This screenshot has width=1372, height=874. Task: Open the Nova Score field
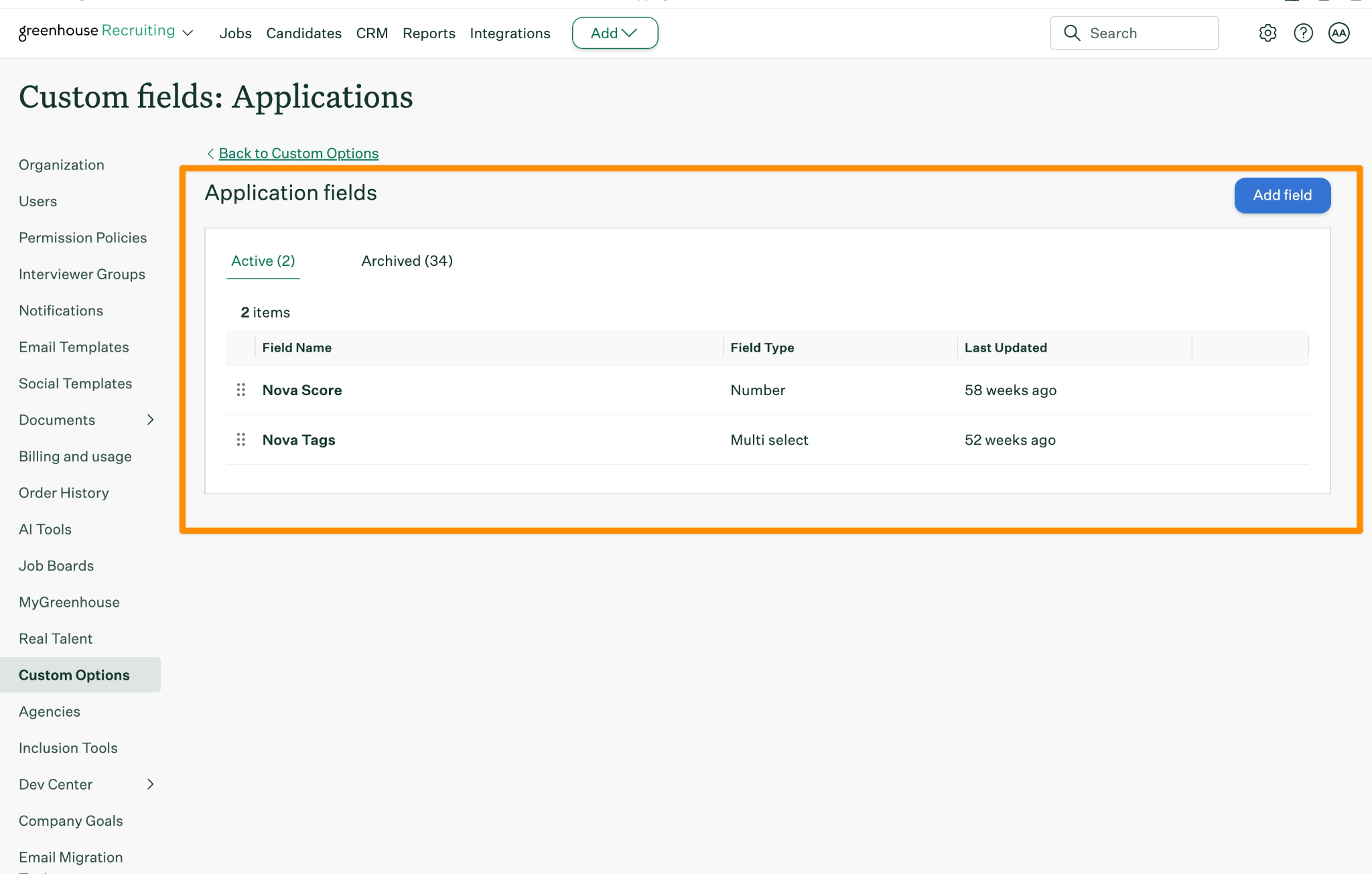pos(302,390)
